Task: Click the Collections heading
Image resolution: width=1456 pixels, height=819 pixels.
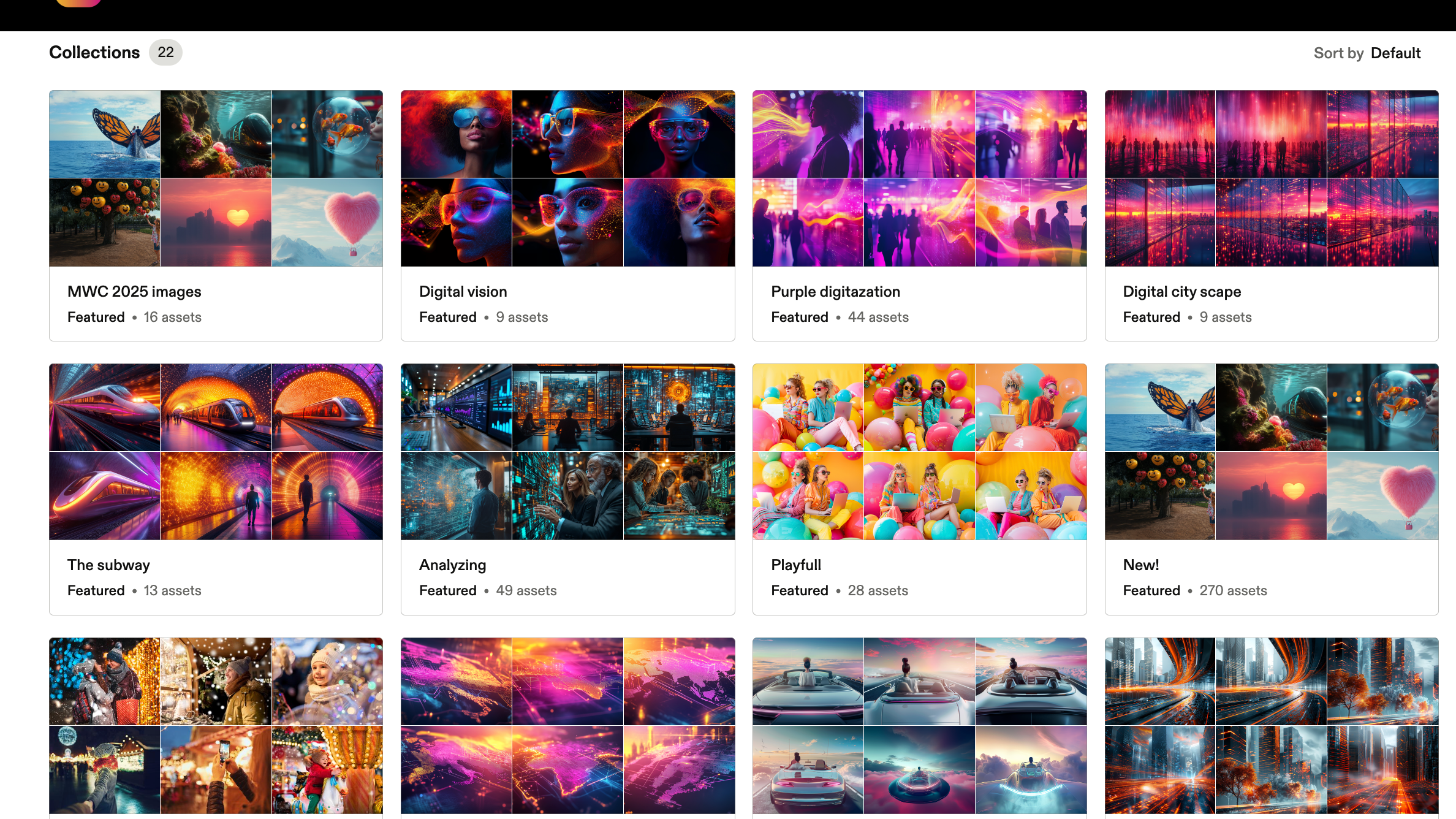Action: pyautogui.click(x=94, y=53)
